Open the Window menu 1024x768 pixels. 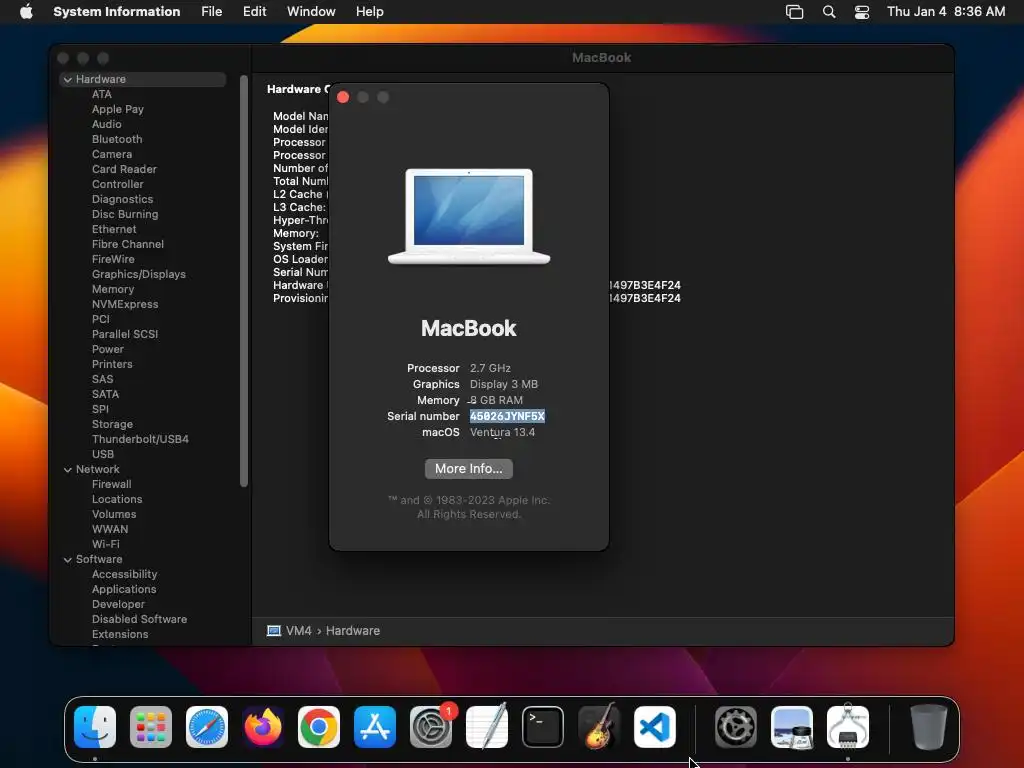[x=311, y=12]
